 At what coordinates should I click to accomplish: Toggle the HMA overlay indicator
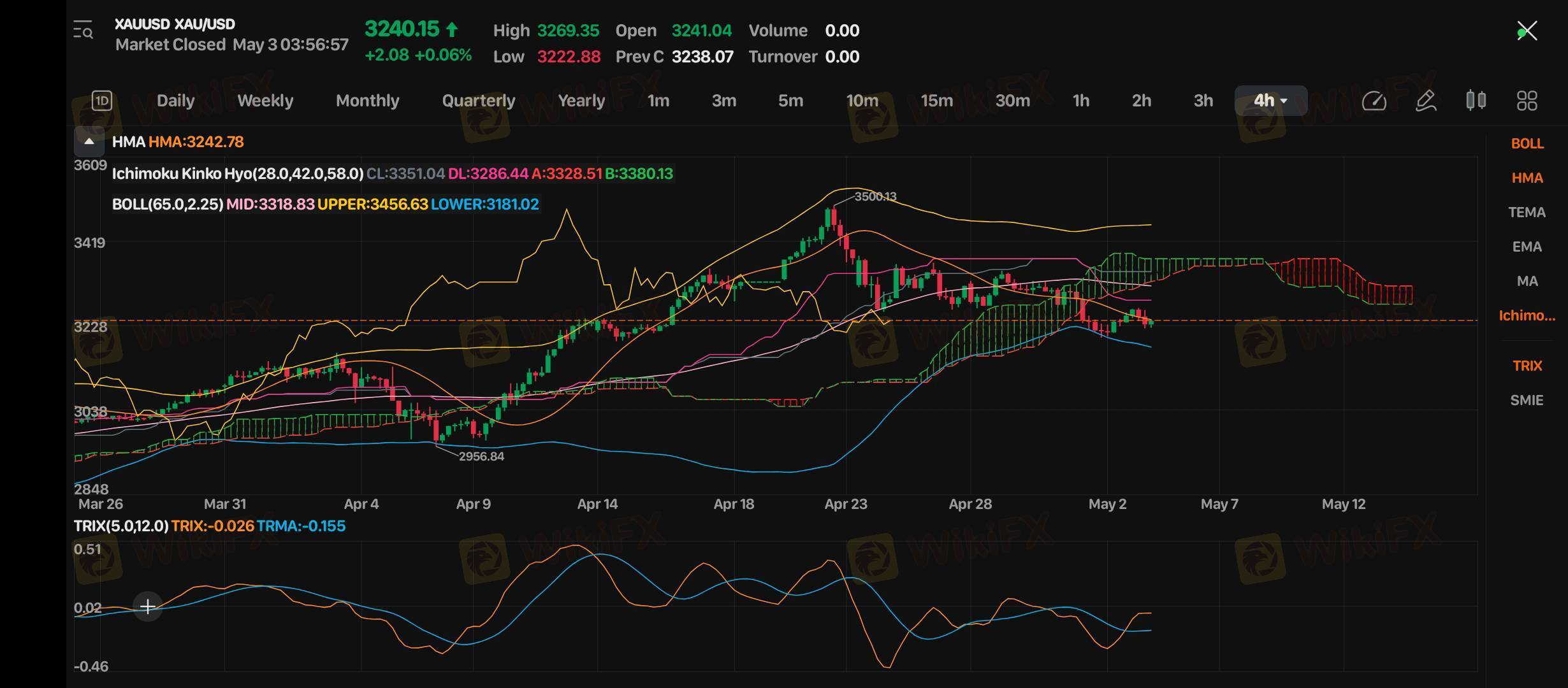pyautogui.click(x=1527, y=178)
